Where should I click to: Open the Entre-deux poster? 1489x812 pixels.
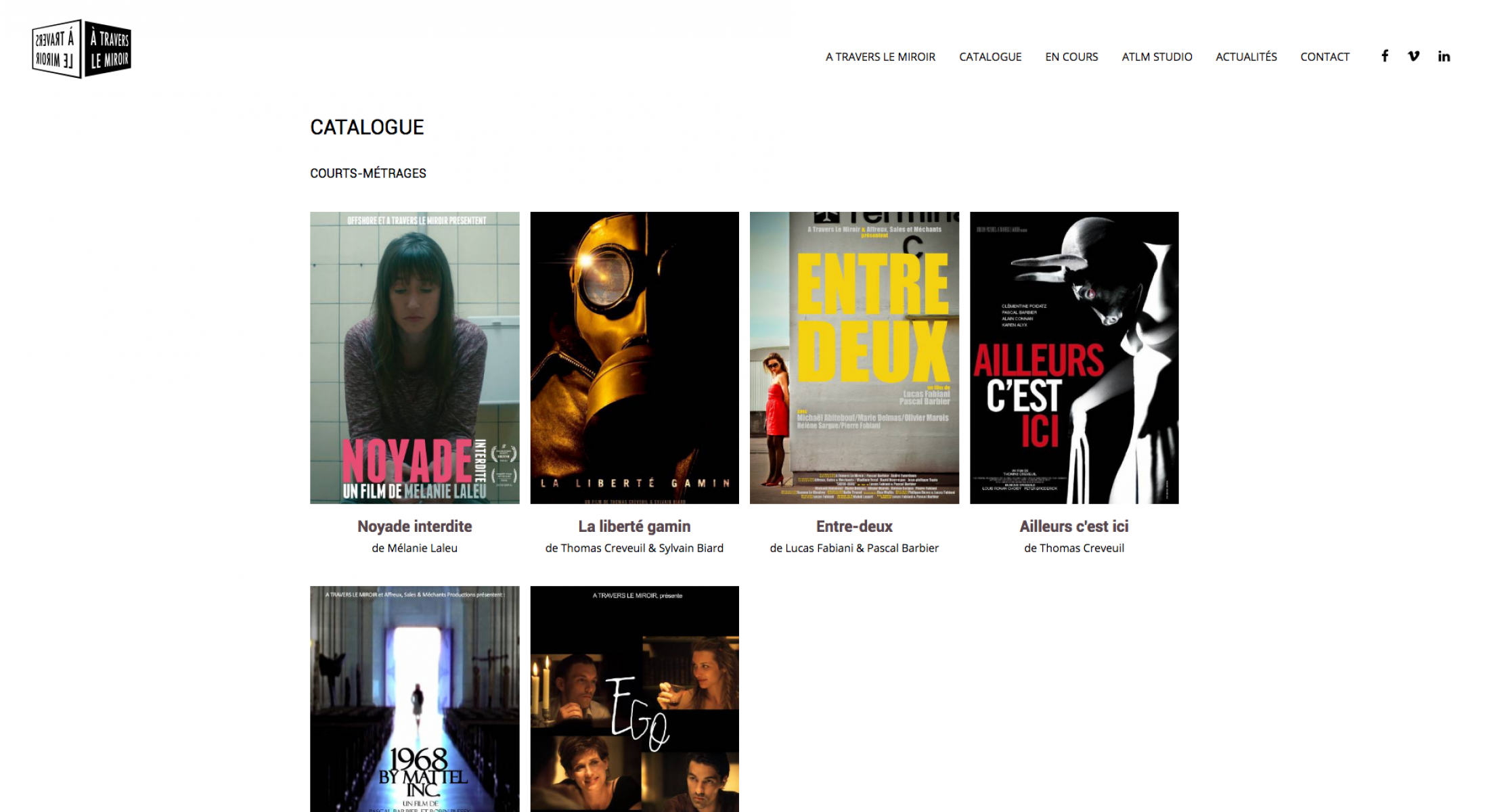pos(854,357)
